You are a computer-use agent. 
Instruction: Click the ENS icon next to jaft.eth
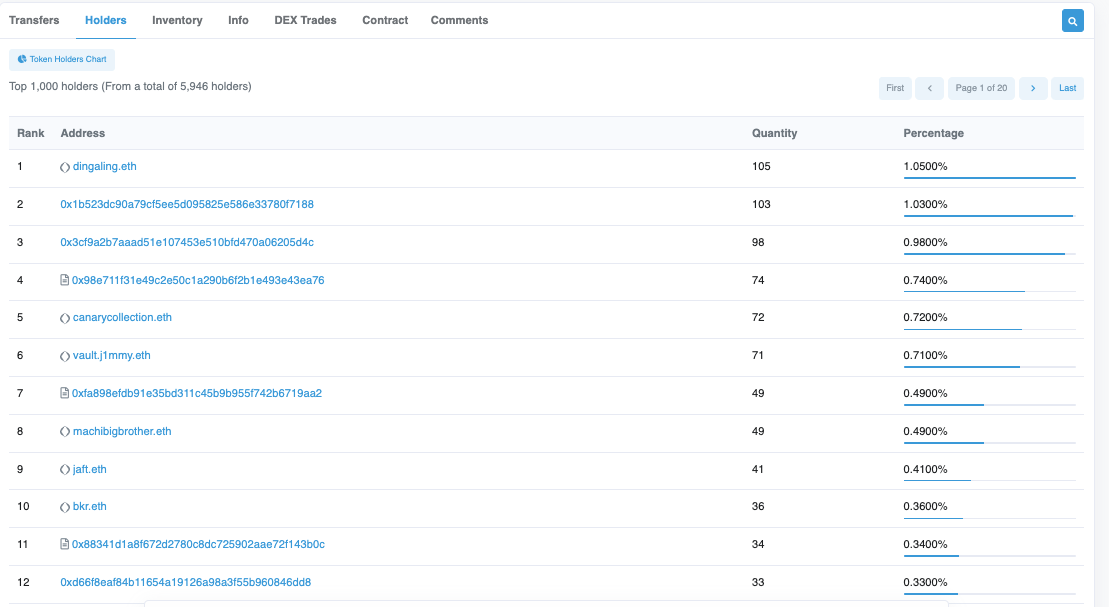pos(63,468)
